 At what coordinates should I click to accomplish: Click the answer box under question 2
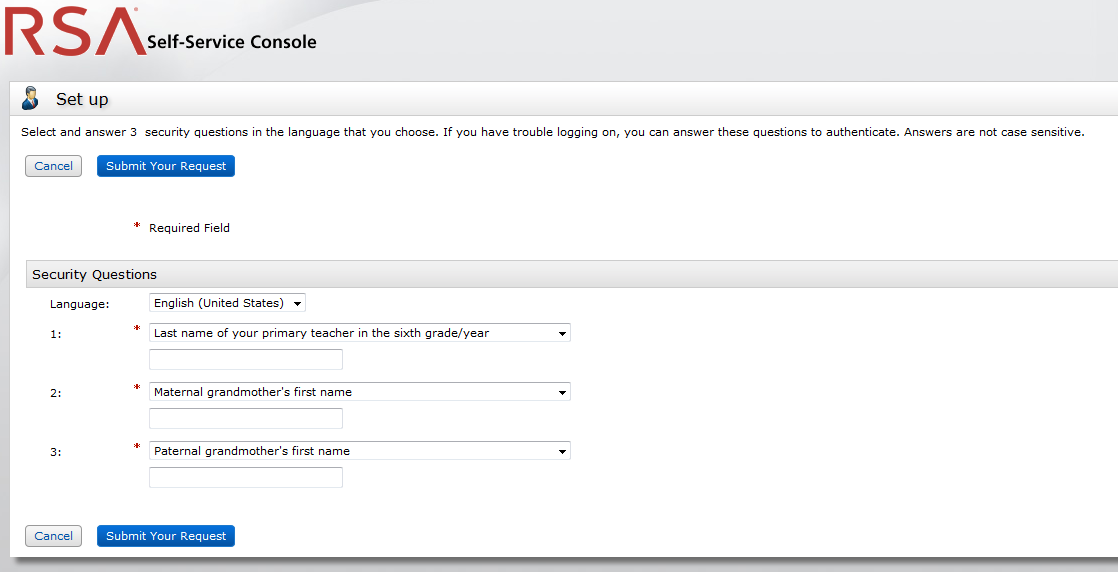[246, 419]
